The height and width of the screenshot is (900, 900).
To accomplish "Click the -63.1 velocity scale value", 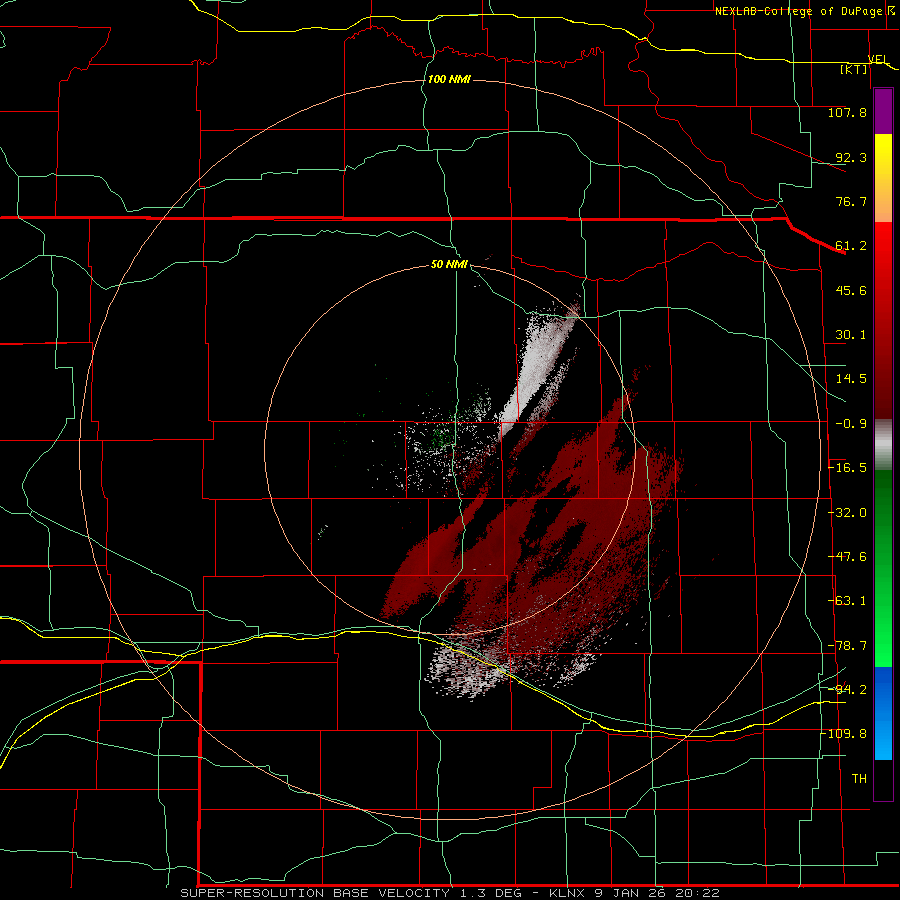I will click(x=847, y=601).
